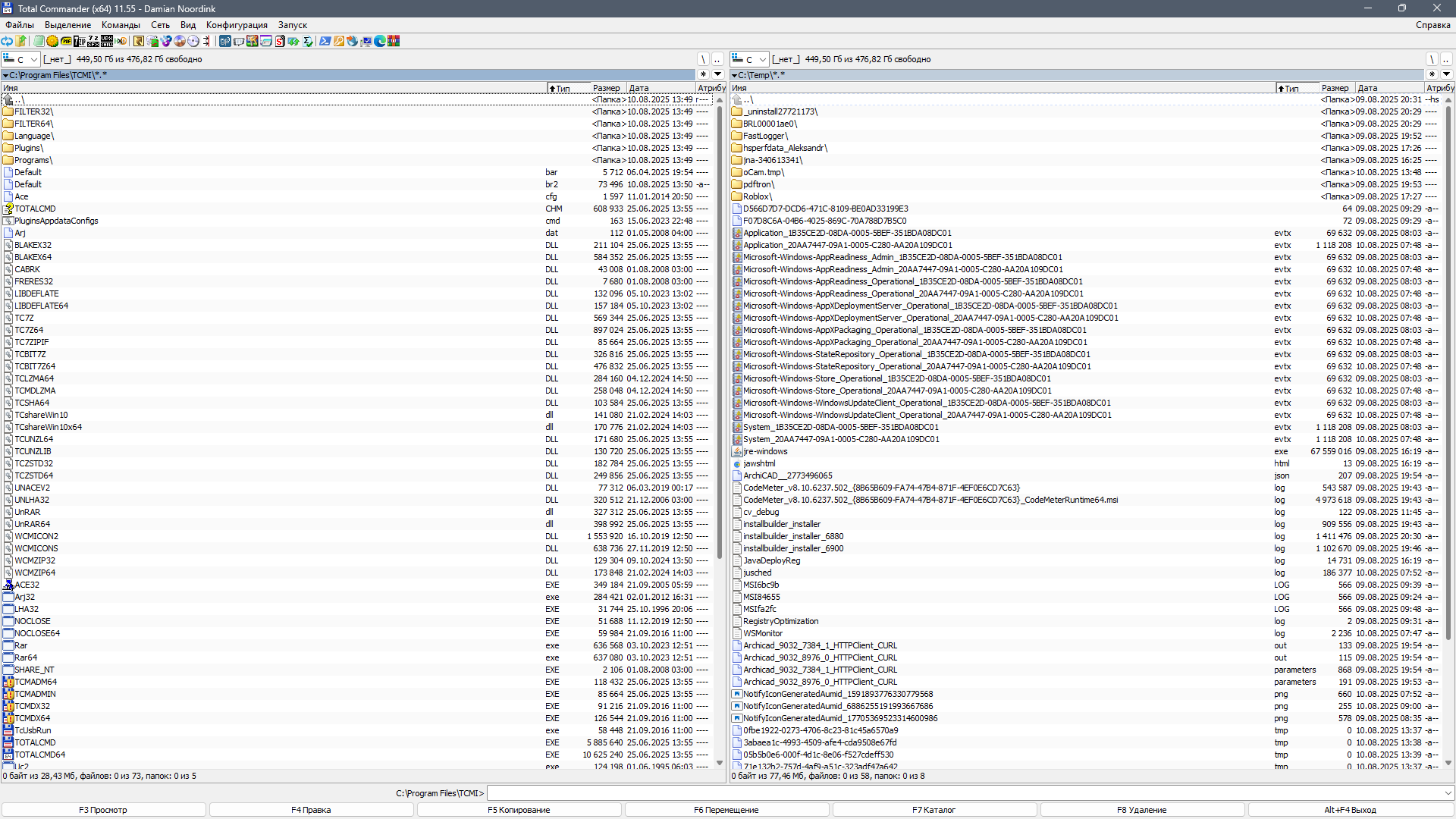Click the speech bubble toolbar icon
This screenshot has height=819, width=1456.
coord(238,41)
